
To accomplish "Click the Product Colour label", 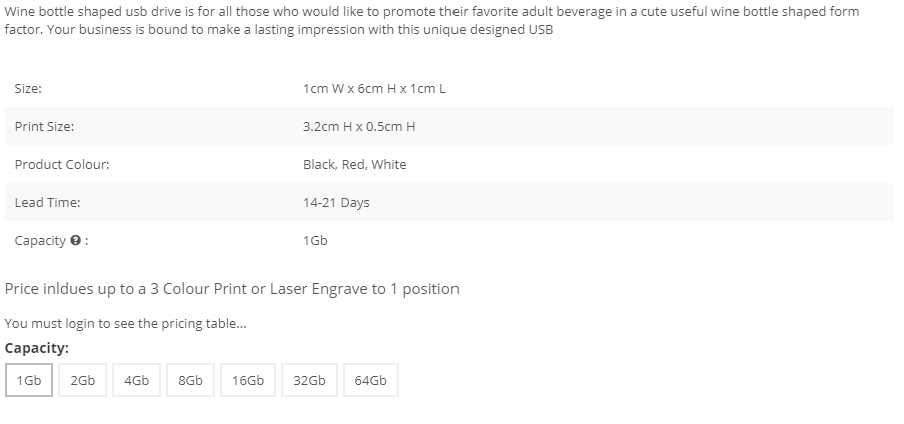I will pyautogui.click(x=62, y=164).
